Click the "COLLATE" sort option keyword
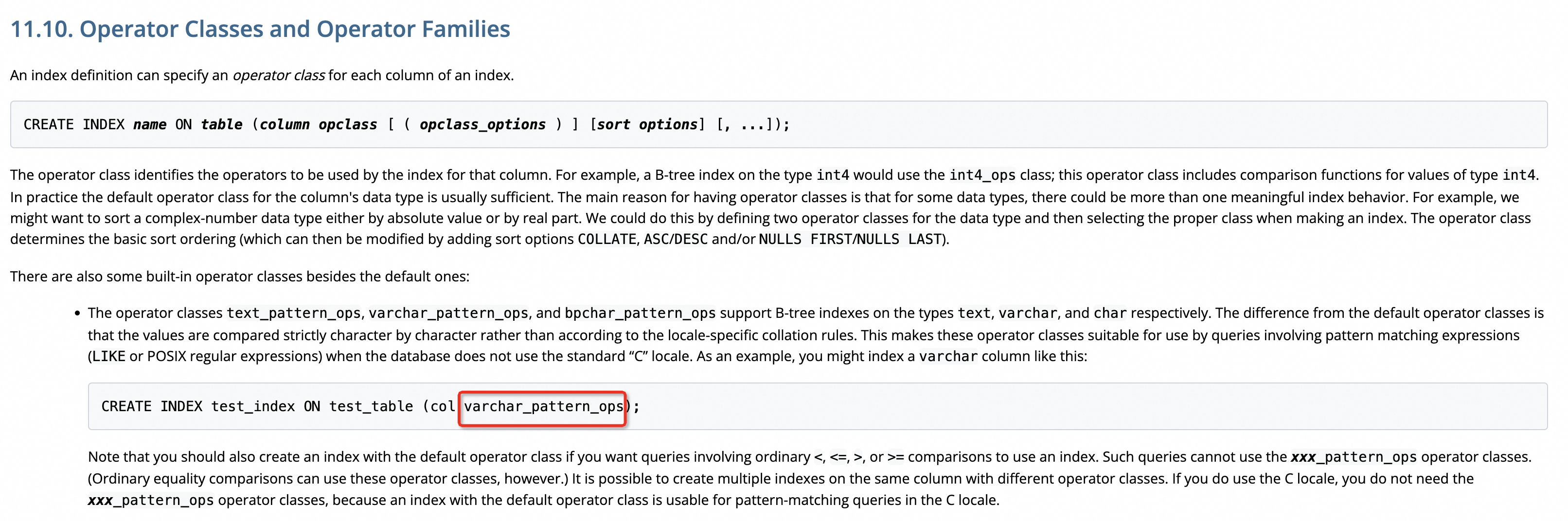1568x521 pixels. click(606, 240)
